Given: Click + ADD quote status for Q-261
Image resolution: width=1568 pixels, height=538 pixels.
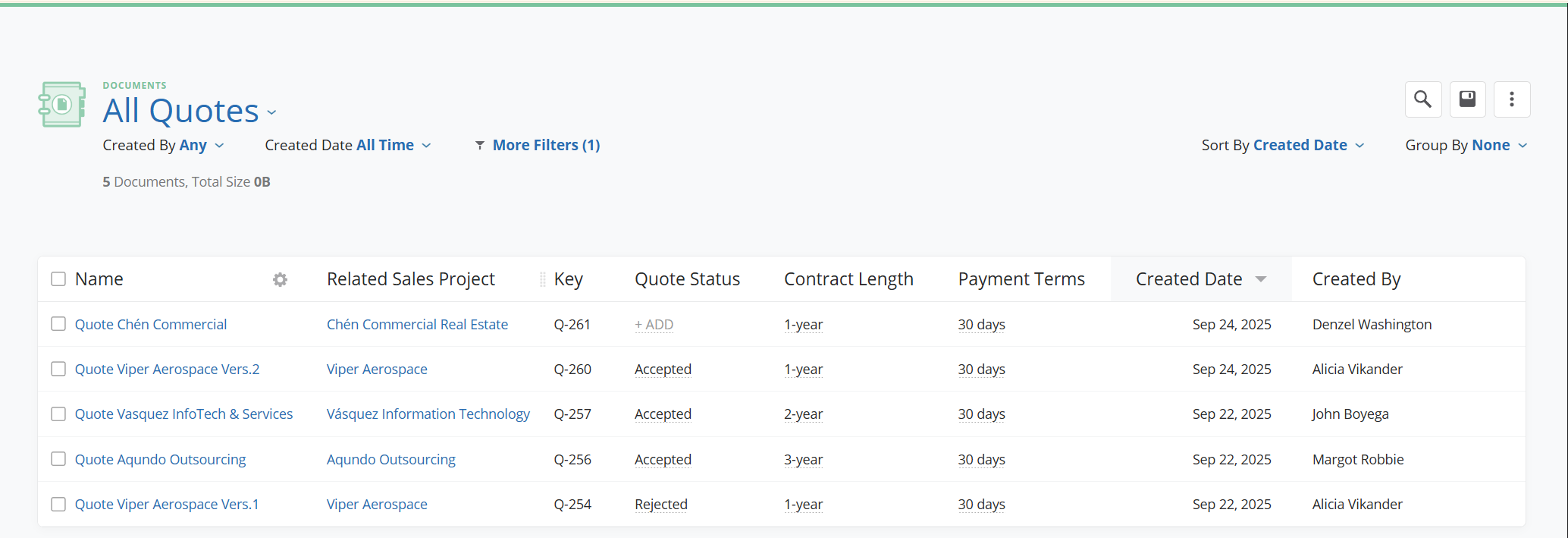Looking at the screenshot, I should 654,325.
